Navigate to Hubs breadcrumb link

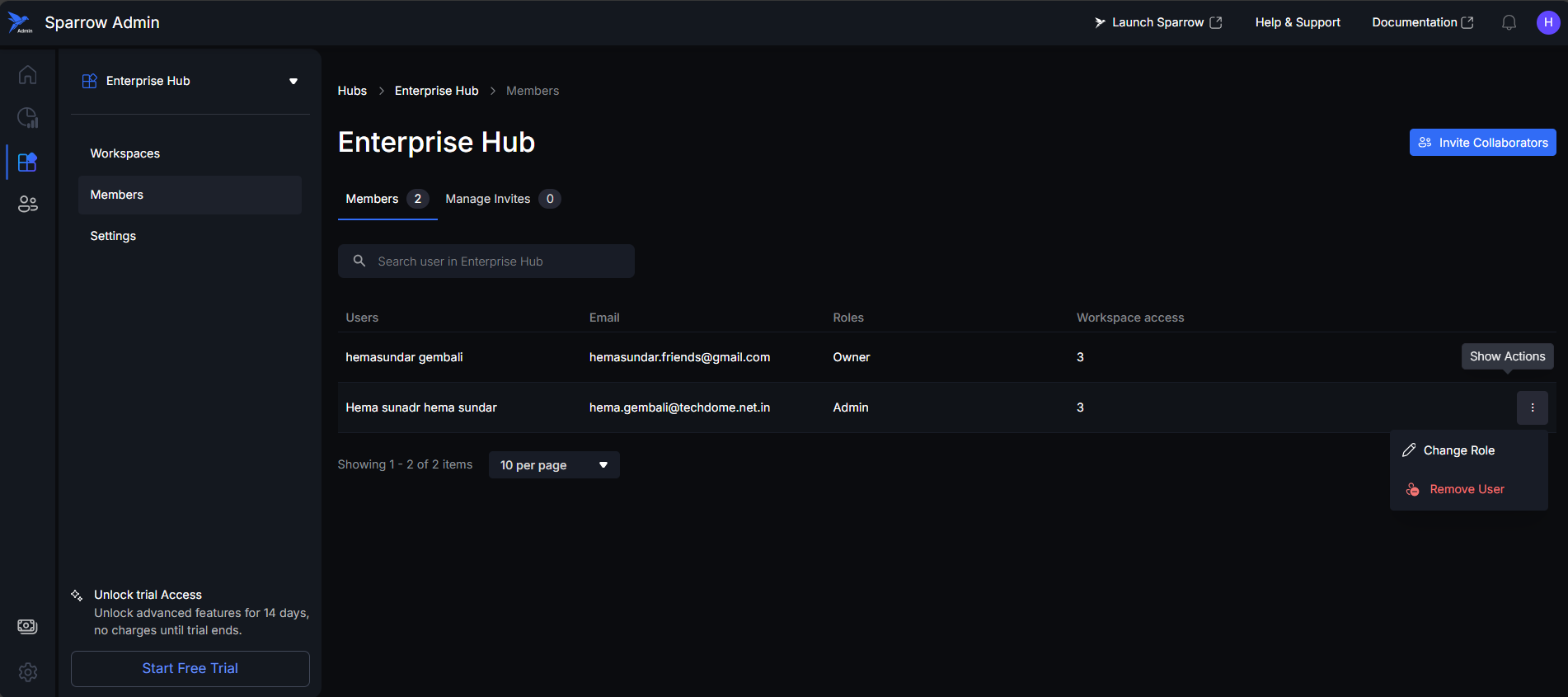[352, 91]
